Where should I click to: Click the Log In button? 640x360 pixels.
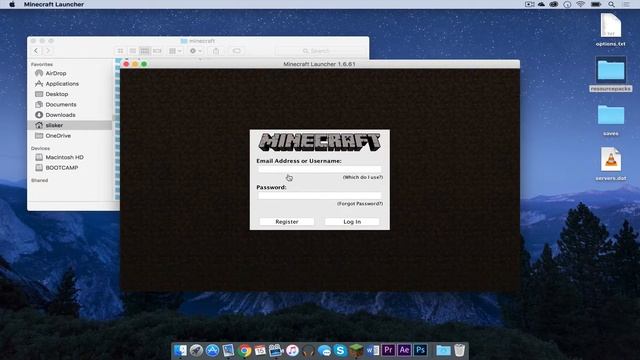(x=352, y=222)
